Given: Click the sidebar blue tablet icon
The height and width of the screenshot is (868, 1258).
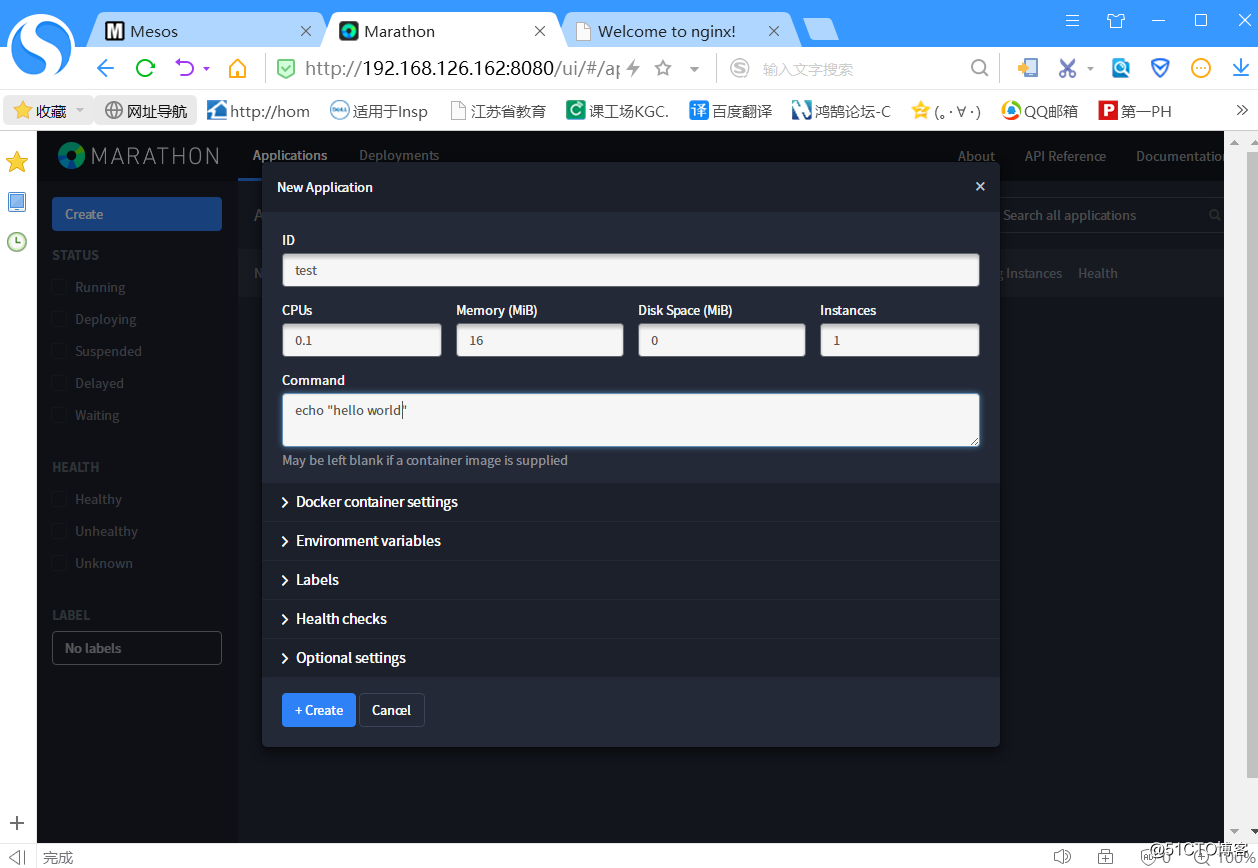Looking at the screenshot, I should click(x=17, y=202).
